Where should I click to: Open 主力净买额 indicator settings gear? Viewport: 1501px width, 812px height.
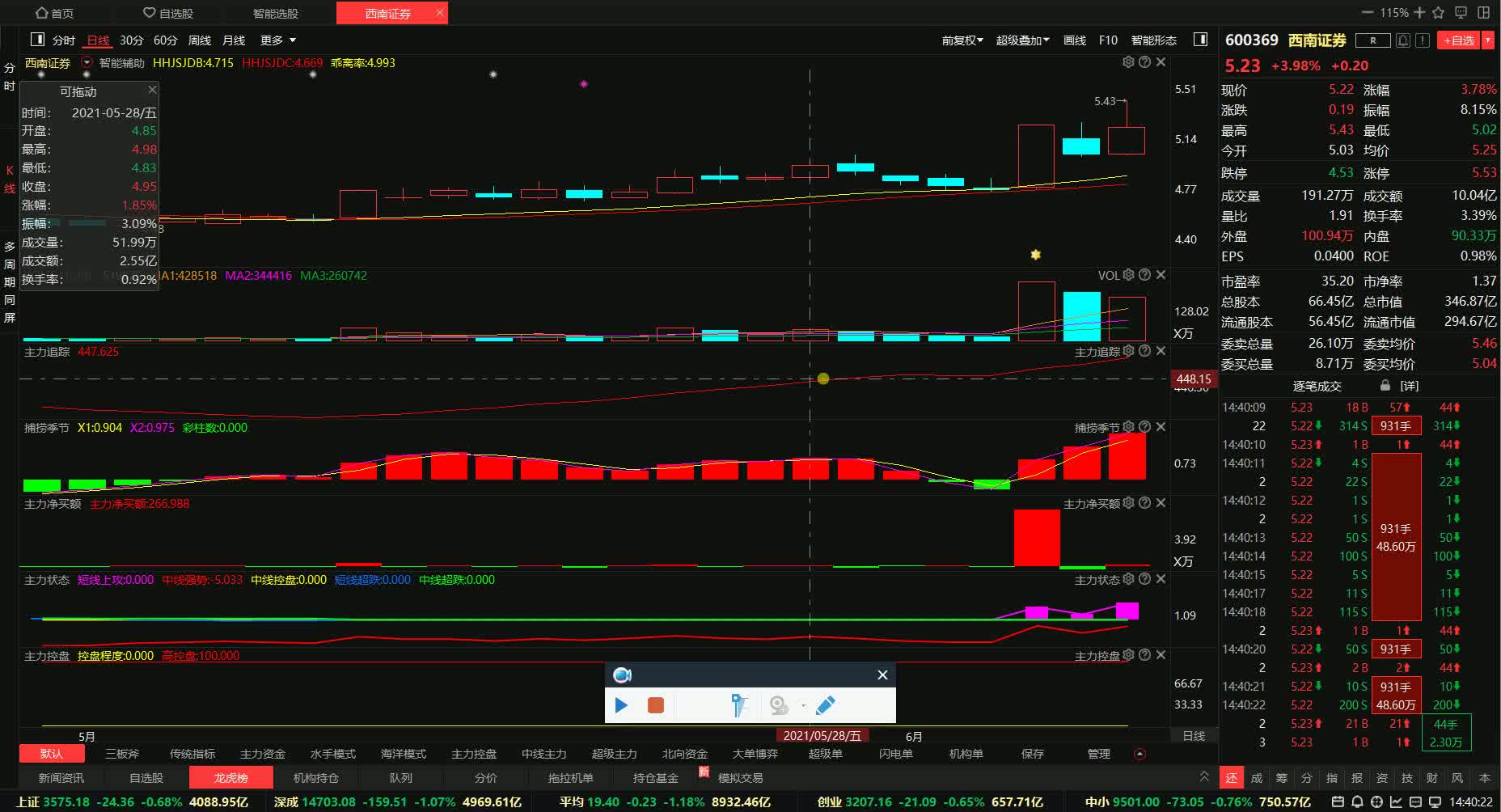point(1128,503)
